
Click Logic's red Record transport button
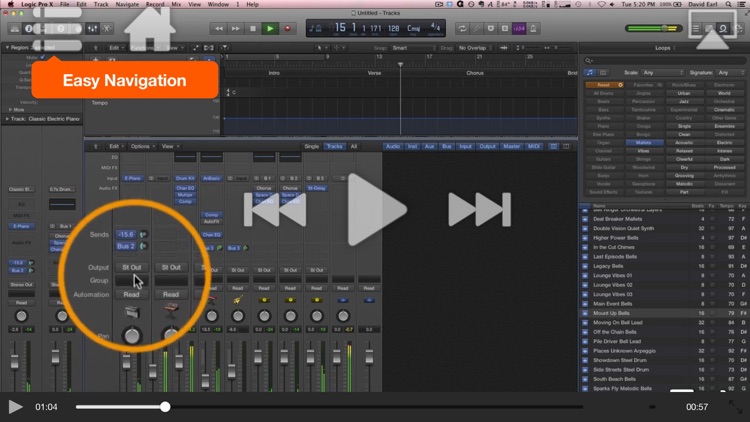287,29
